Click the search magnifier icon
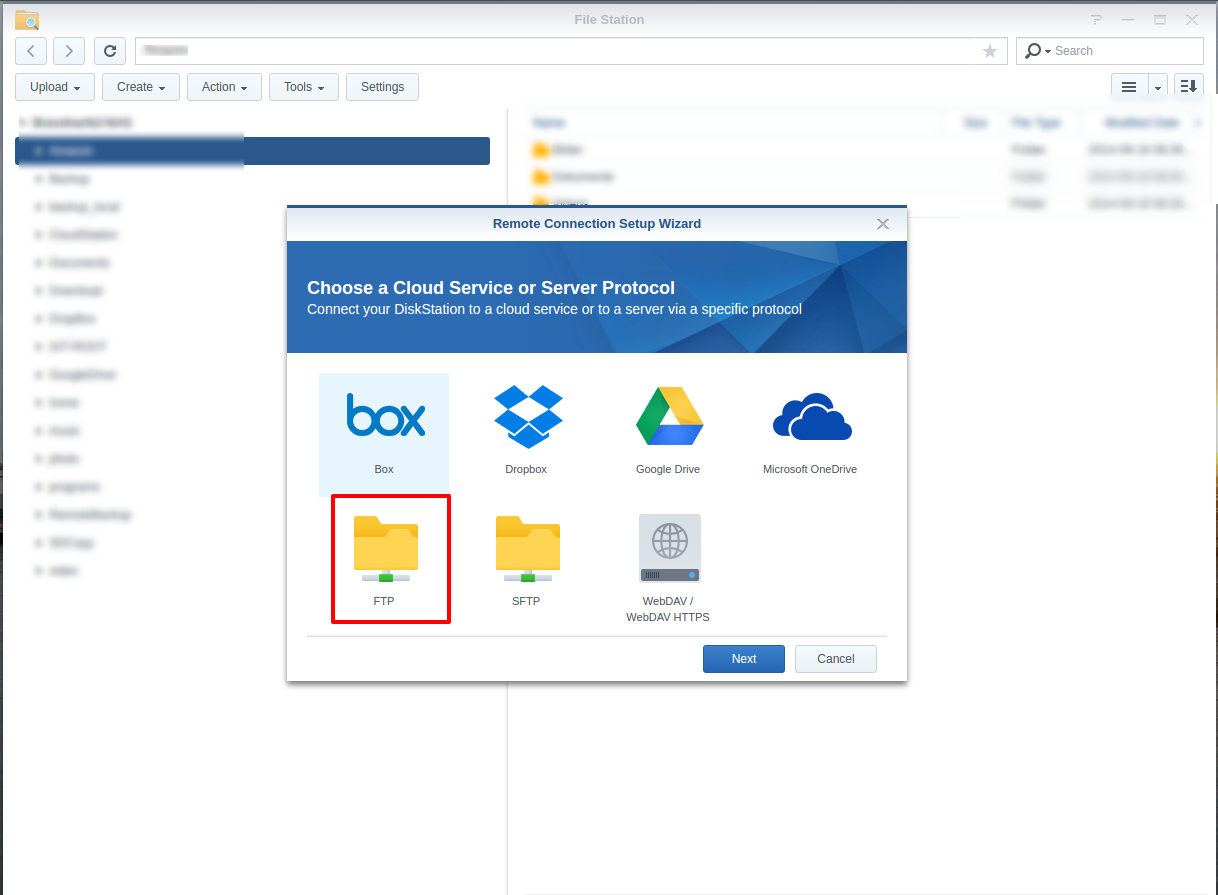Image resolution: width=1218 pixels, height=895 pixels. 1033,51
